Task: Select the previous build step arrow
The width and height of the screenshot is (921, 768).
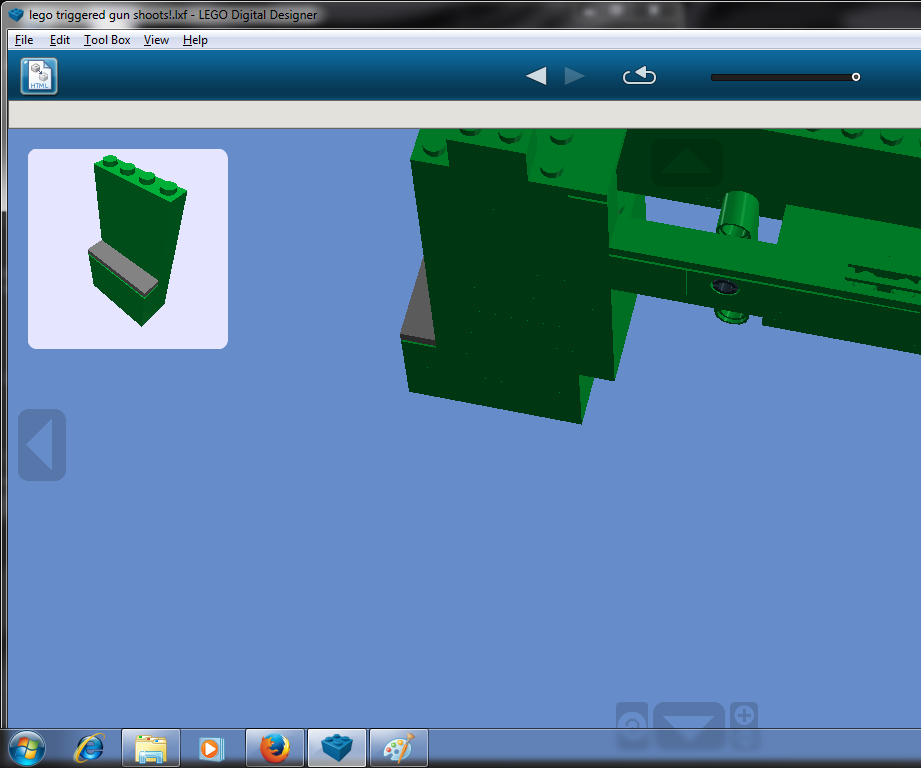Action: tap(536, 75)
